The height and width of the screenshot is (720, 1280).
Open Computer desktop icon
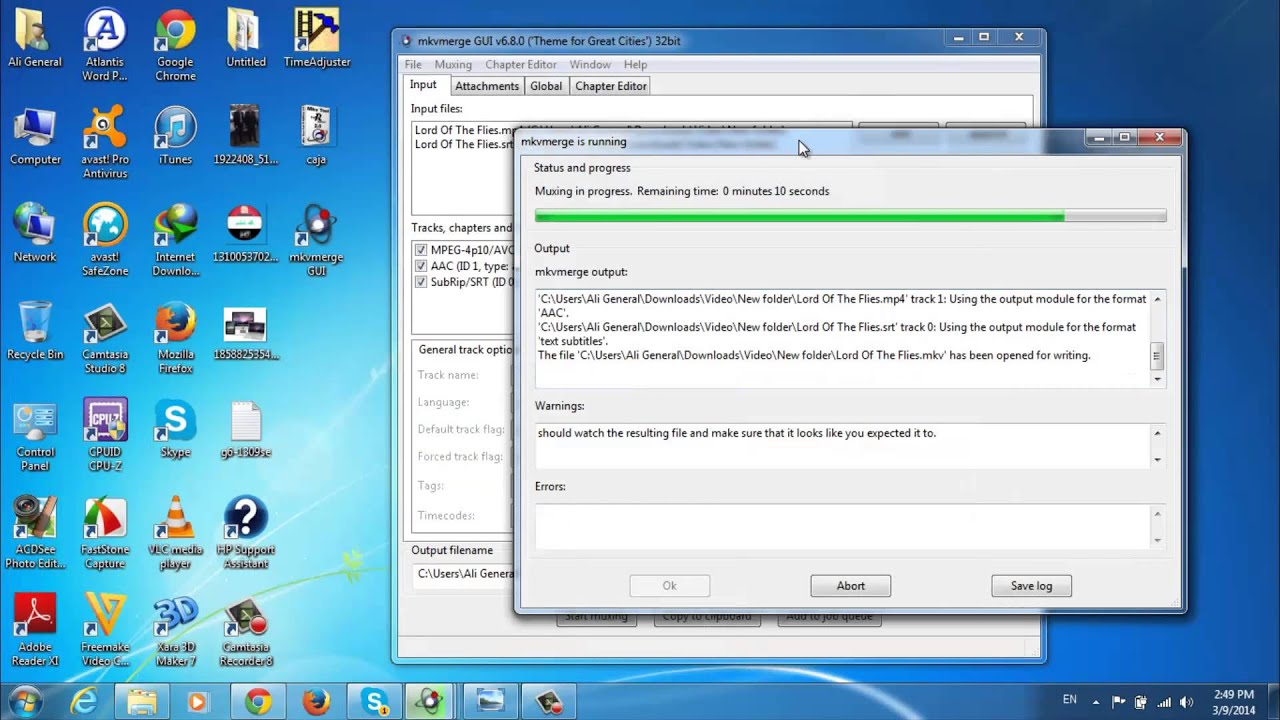coord(35,136)
